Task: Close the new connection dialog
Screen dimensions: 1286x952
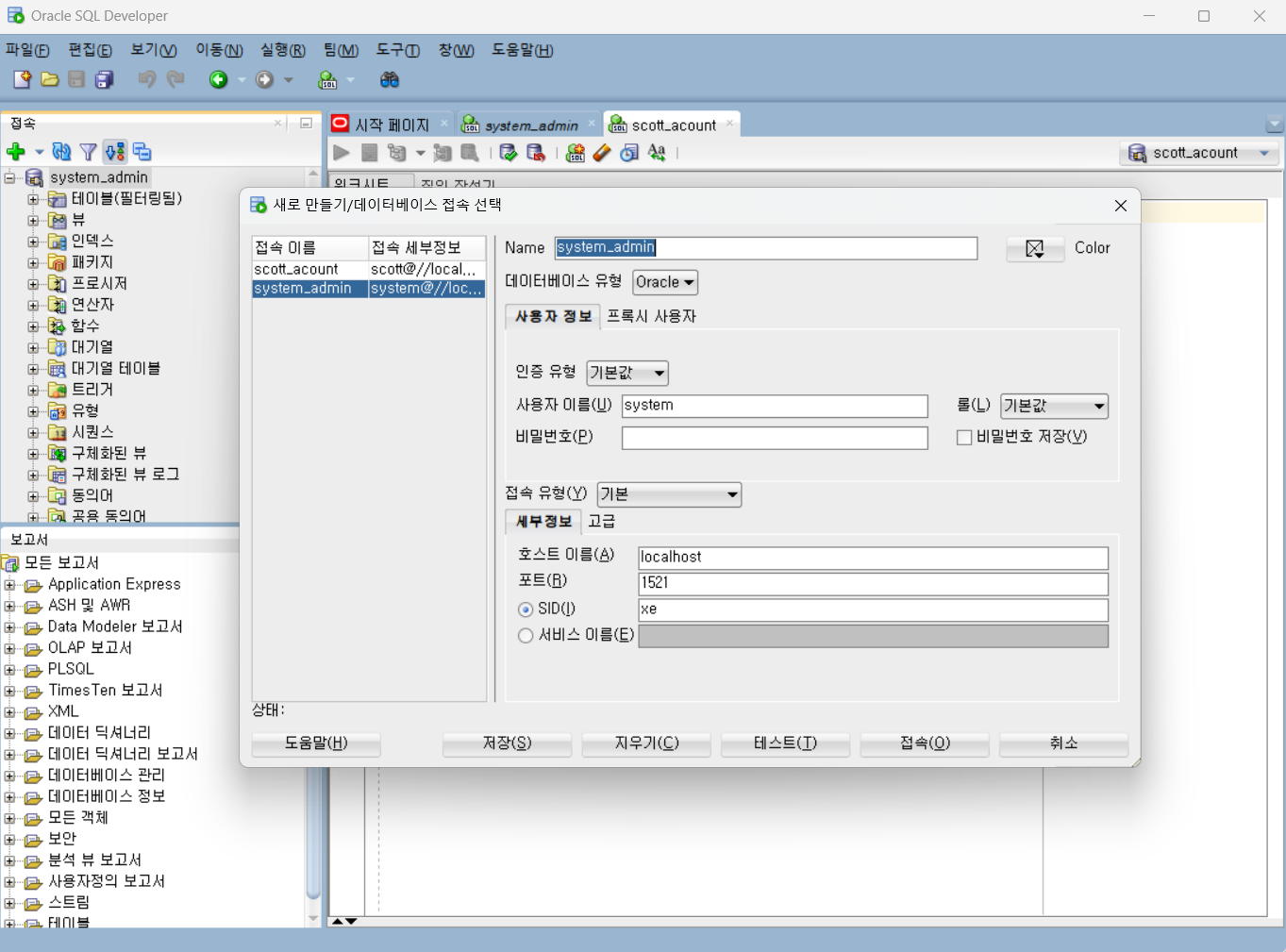Action: (1121, 206)
